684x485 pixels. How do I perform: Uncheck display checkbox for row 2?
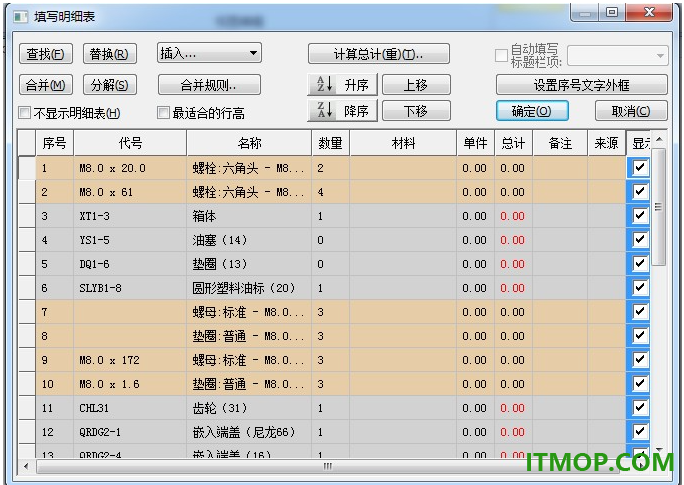pos(640,191)
